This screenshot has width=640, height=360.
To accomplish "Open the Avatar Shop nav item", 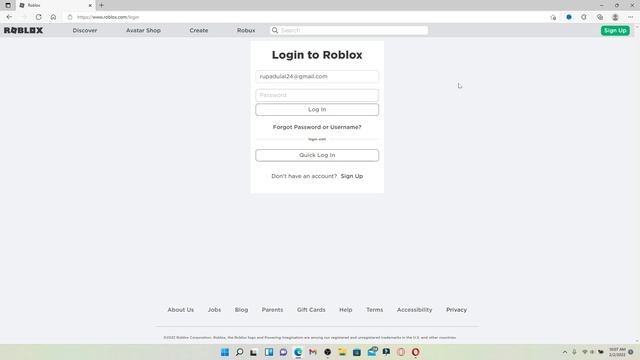I will pos(143,30).
